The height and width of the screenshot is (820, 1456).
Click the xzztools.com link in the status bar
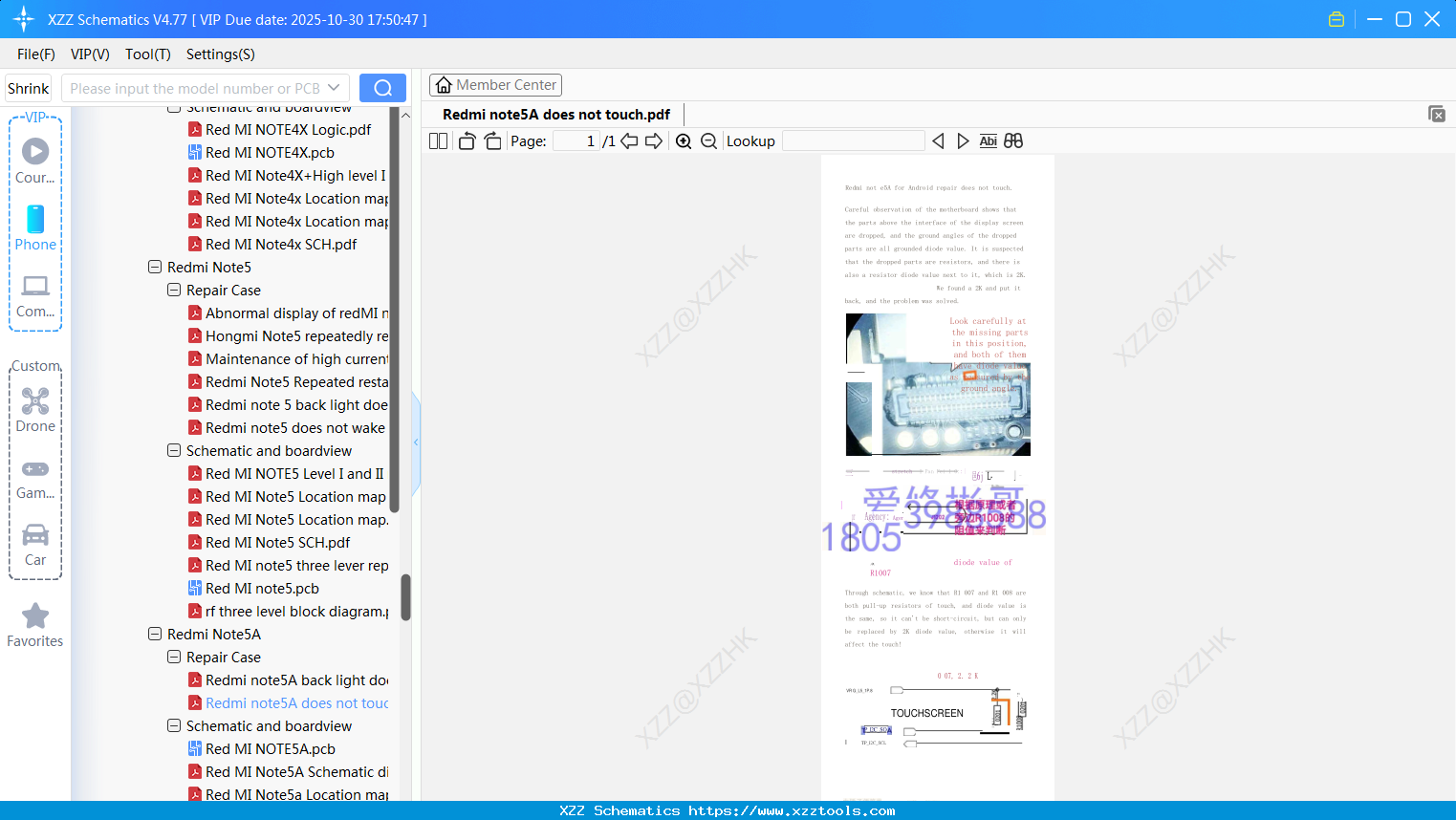pos(792,810)
